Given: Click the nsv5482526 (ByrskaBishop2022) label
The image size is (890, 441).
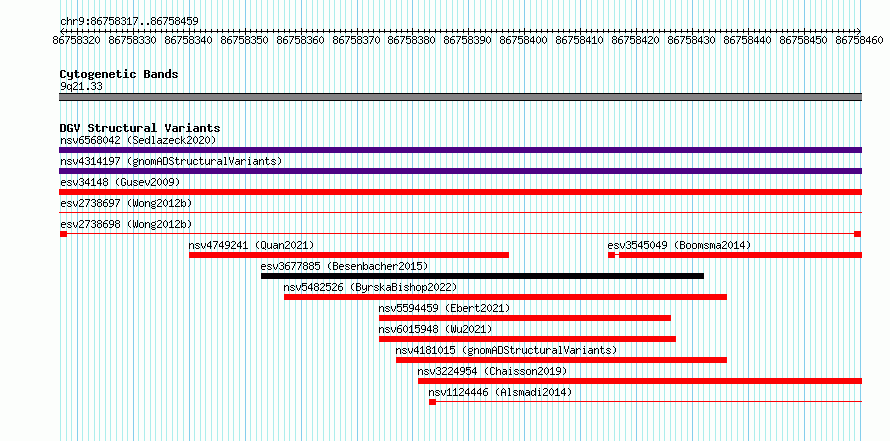Looking at the screenshot, I should [x=370, y=287].
